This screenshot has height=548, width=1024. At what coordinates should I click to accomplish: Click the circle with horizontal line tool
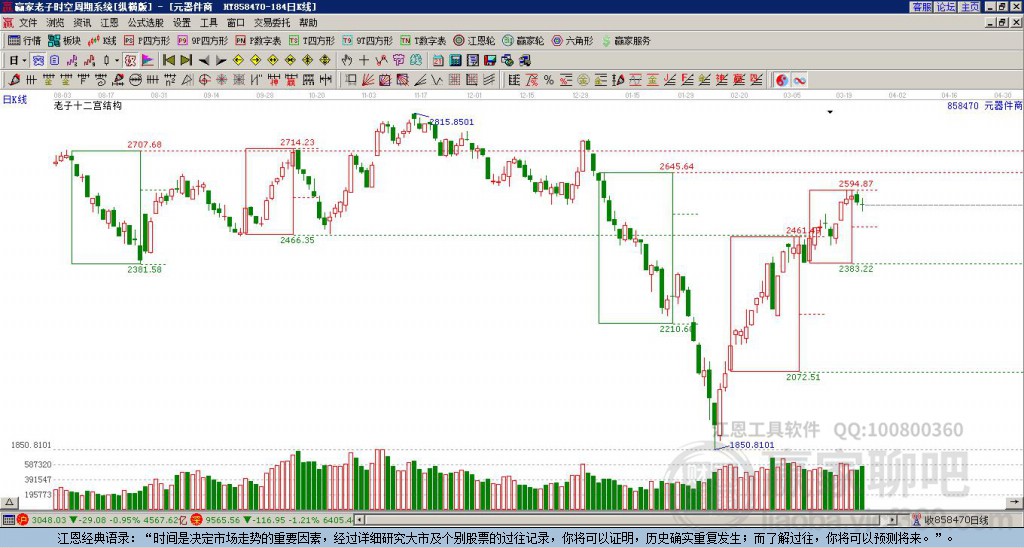pos(135,80)
